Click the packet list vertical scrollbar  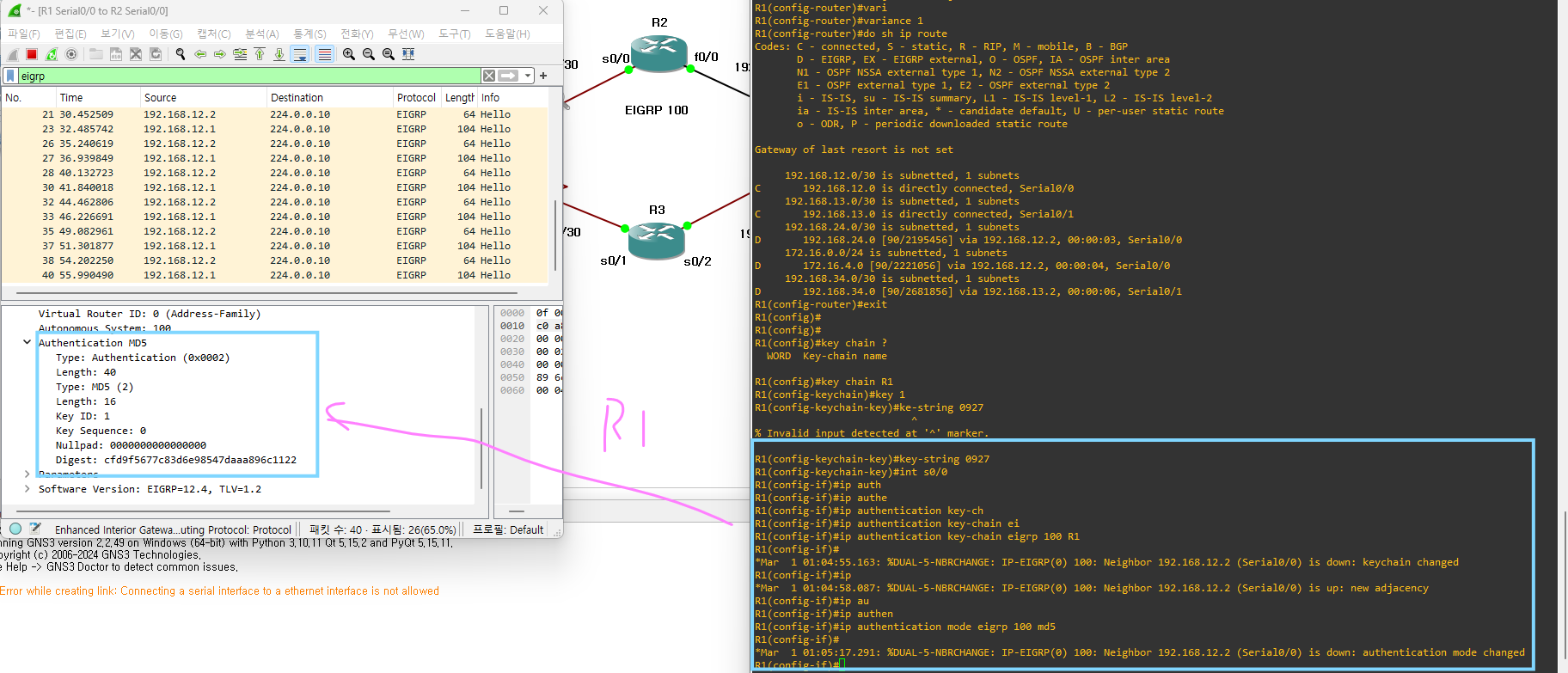coord(555,234)
